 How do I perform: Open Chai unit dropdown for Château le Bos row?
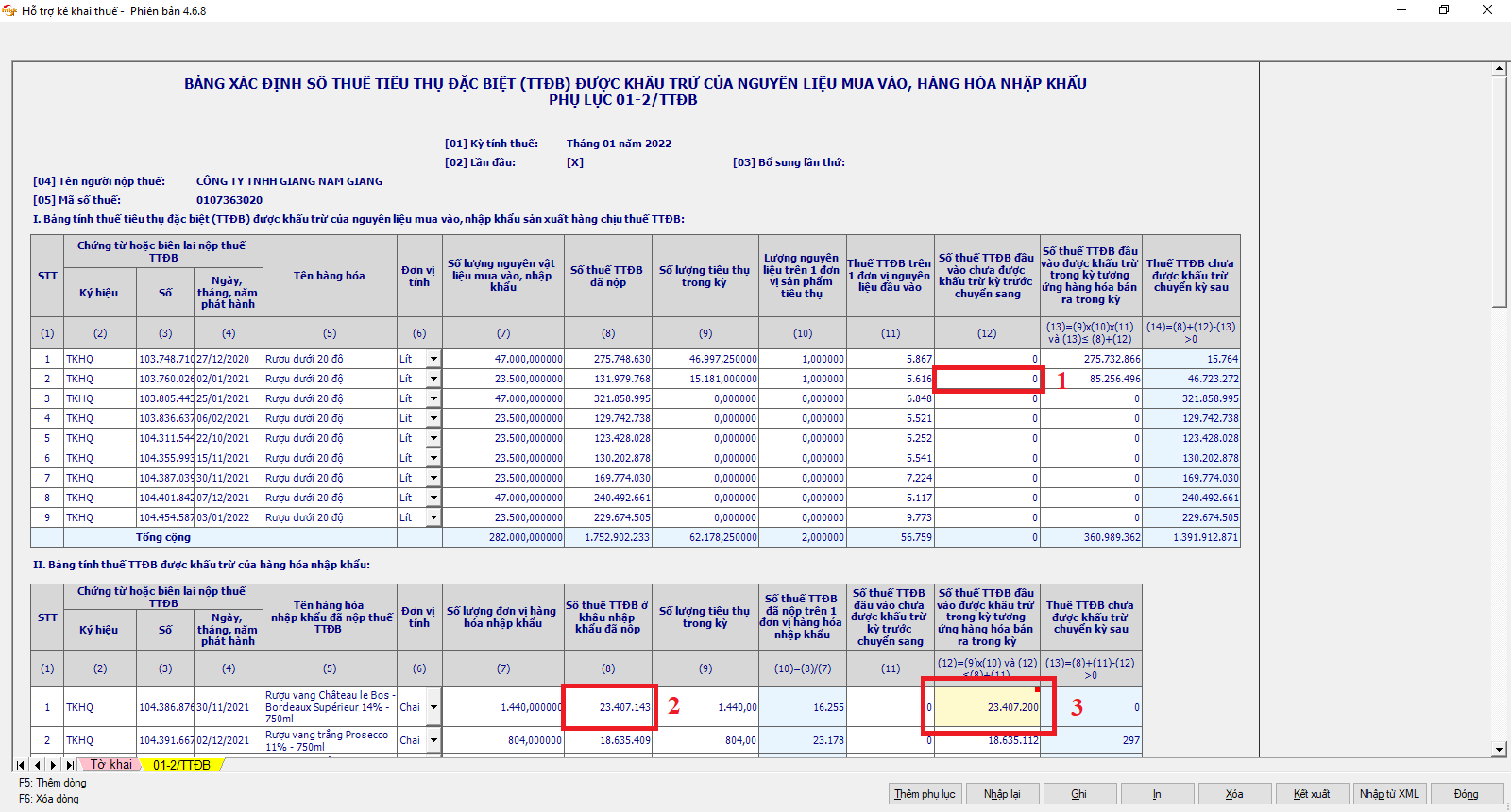[x=433, y=707]
